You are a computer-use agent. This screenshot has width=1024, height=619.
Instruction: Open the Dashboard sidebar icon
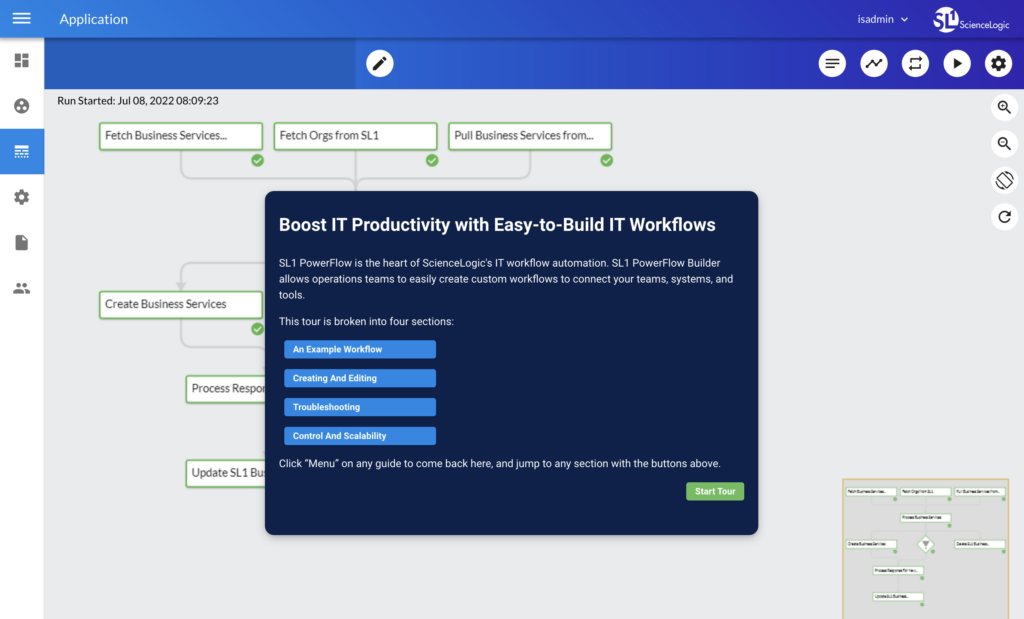22,61
